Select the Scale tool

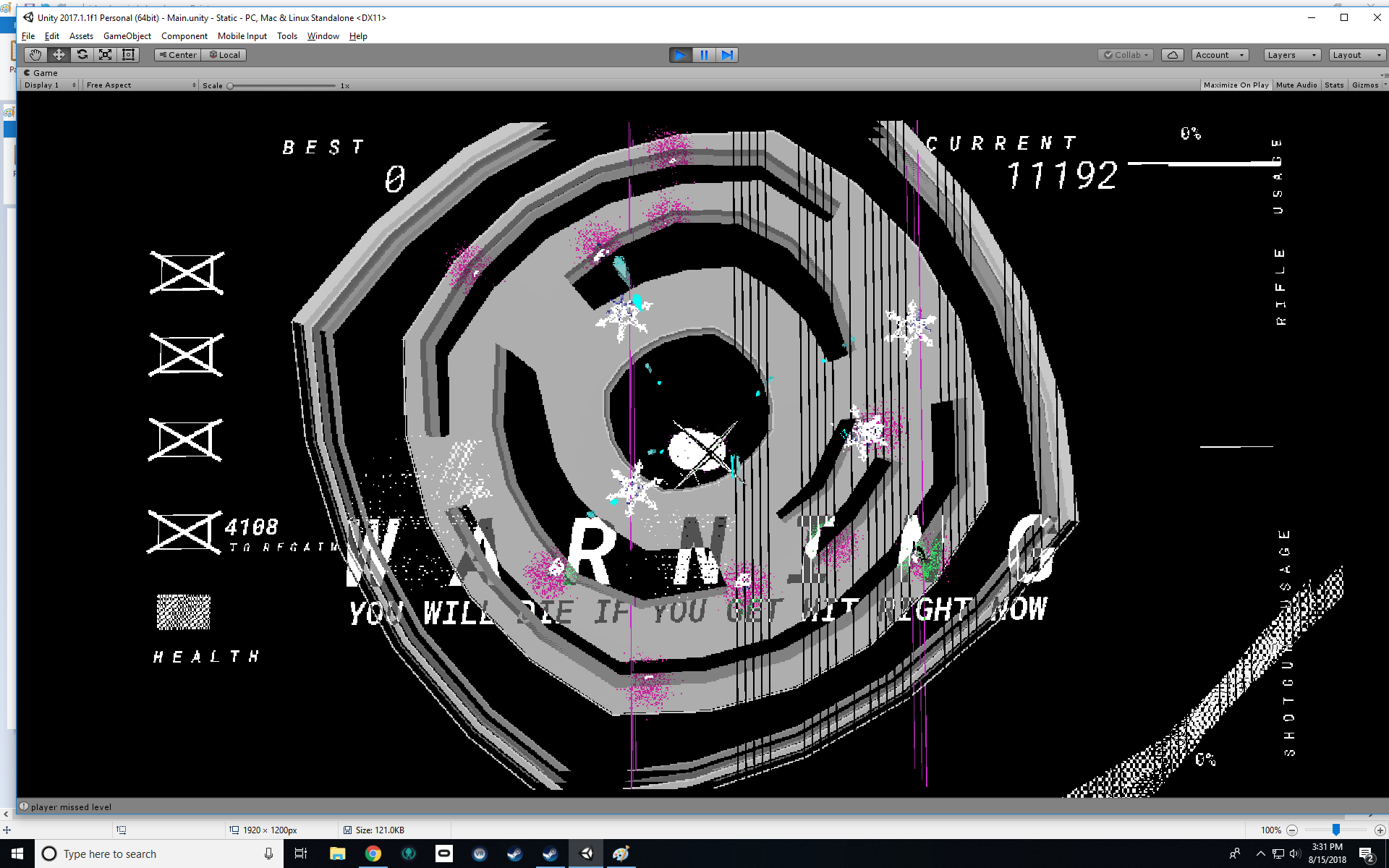(x=105, y=55)
